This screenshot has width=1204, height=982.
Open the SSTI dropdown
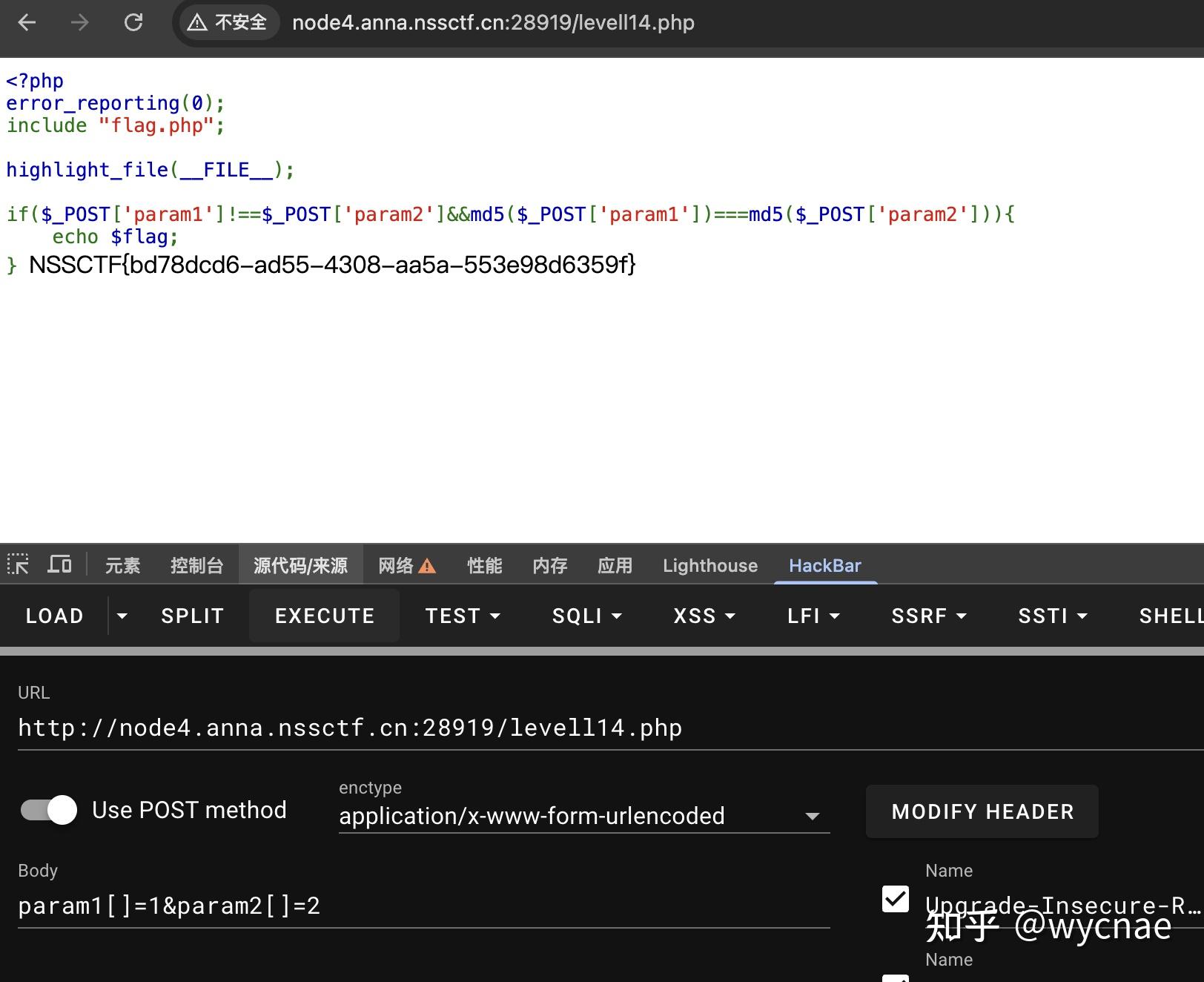tap(1052, 616)
